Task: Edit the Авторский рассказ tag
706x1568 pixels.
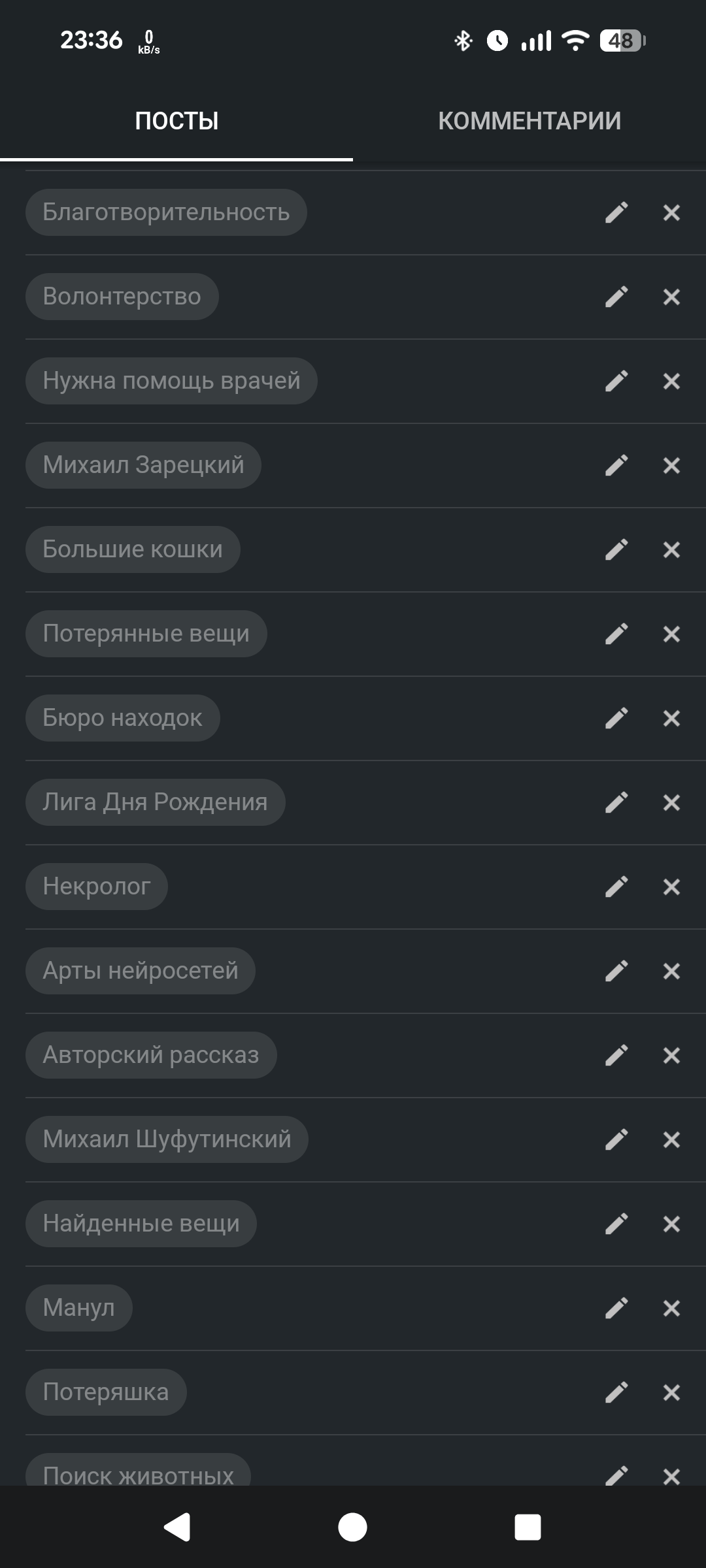Action: point(616,1055)
